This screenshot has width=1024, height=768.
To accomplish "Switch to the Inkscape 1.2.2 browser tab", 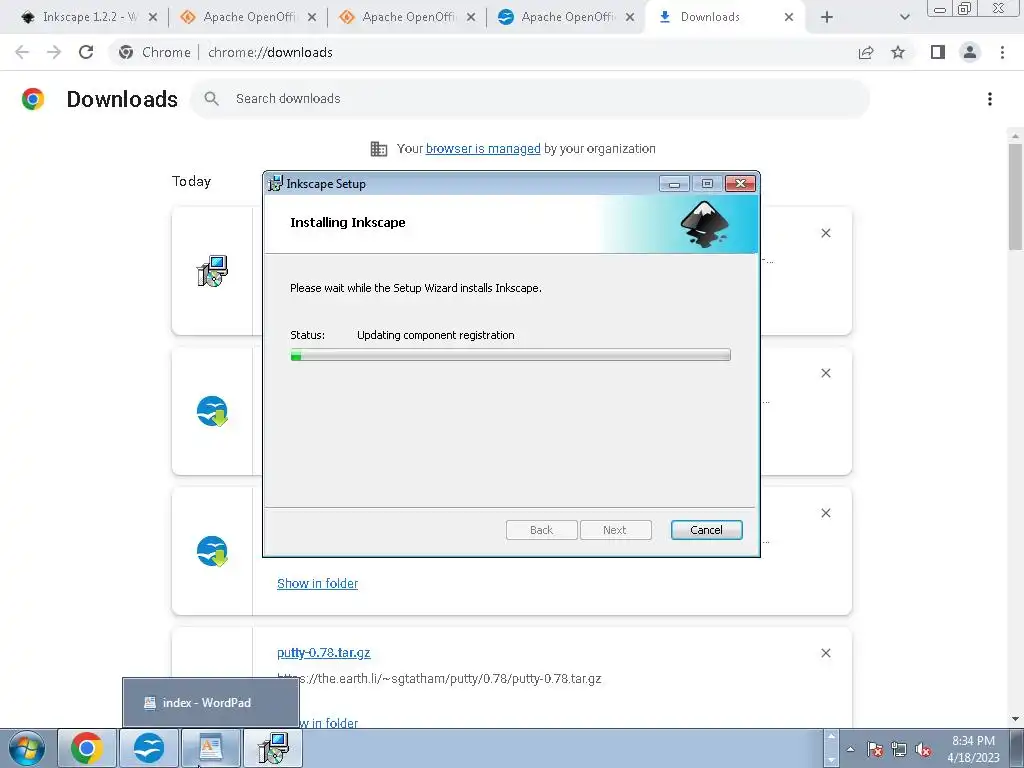I will point(89,17).
